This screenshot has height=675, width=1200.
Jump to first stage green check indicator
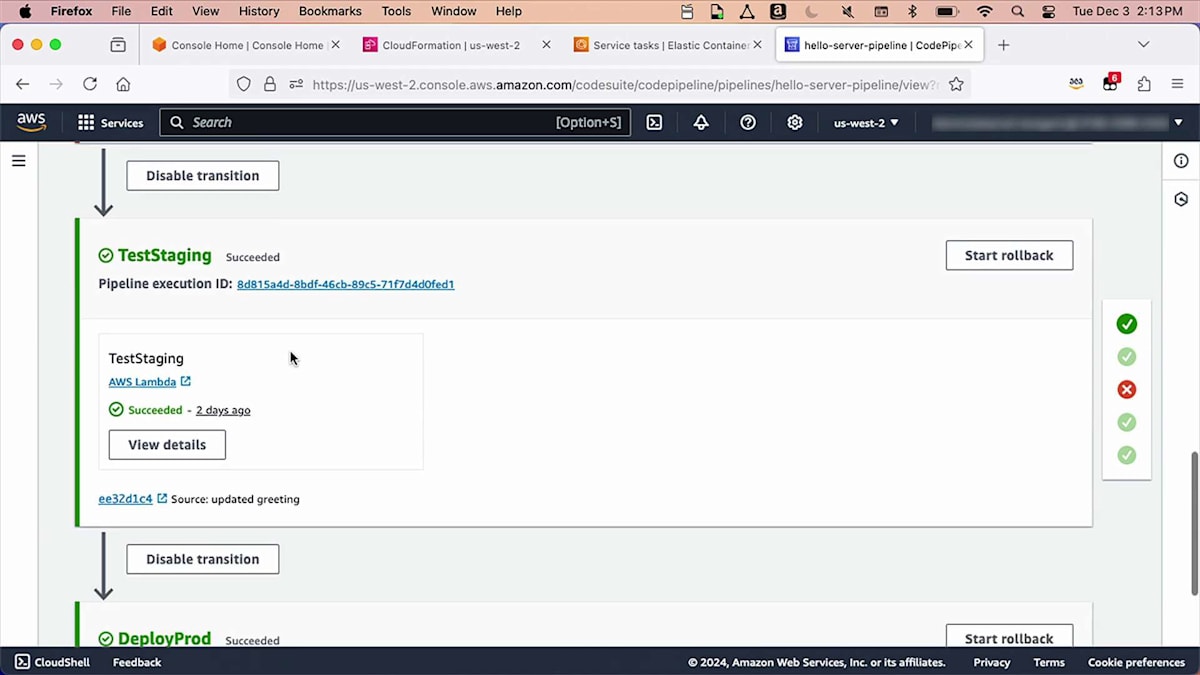[x=1127, y=324]
